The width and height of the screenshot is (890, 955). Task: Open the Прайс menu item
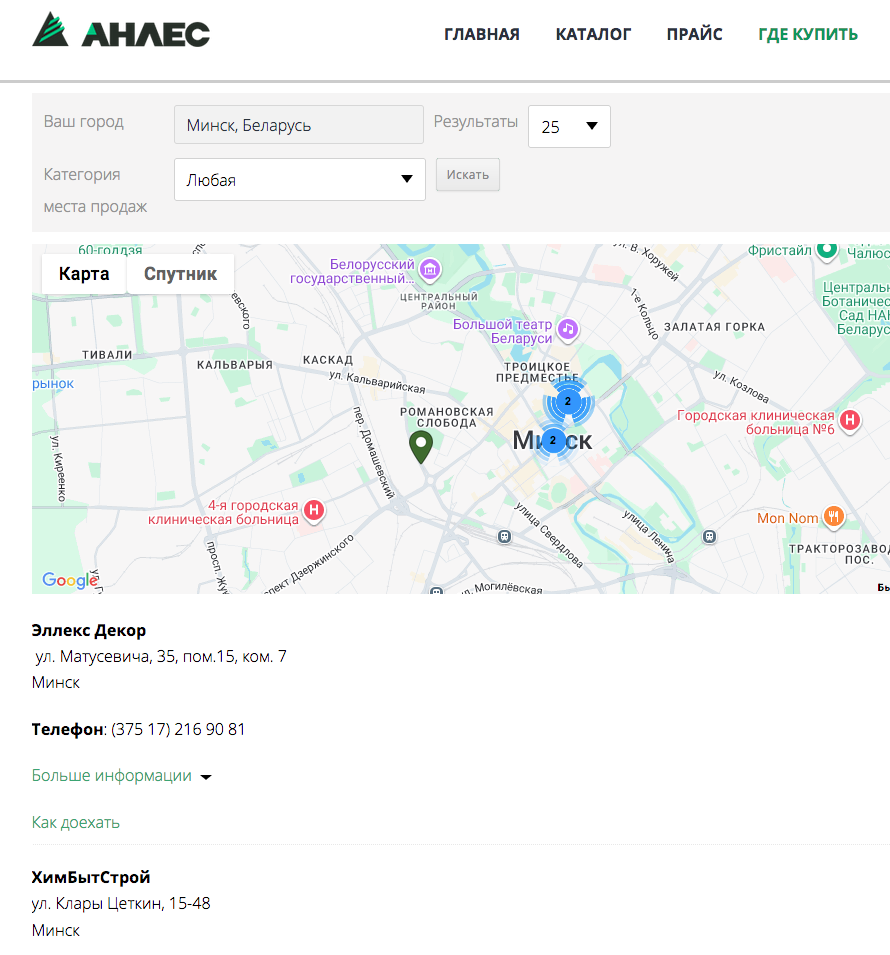pos(694,34)
